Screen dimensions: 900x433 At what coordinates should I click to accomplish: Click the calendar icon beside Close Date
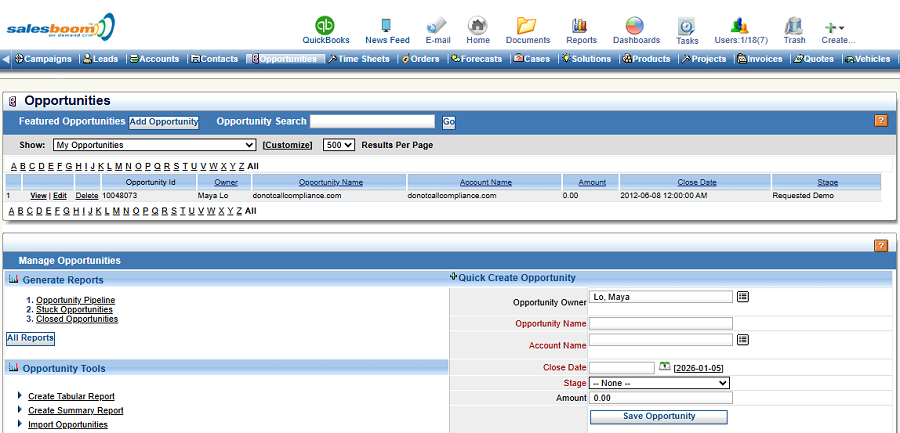pyautogui.click(x=665, y=367)
